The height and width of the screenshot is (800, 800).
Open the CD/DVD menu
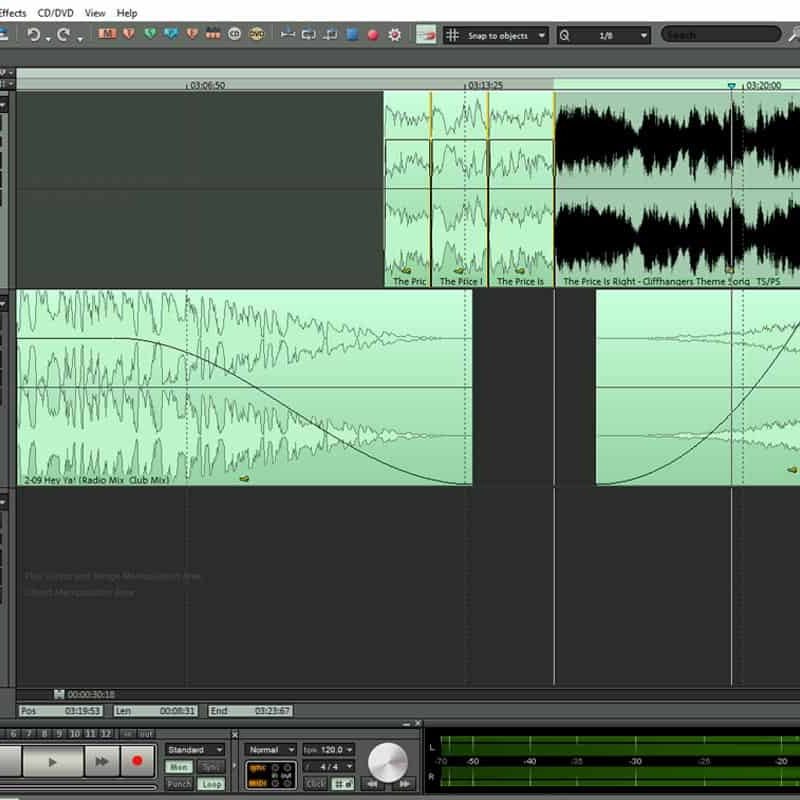(54, 12)
